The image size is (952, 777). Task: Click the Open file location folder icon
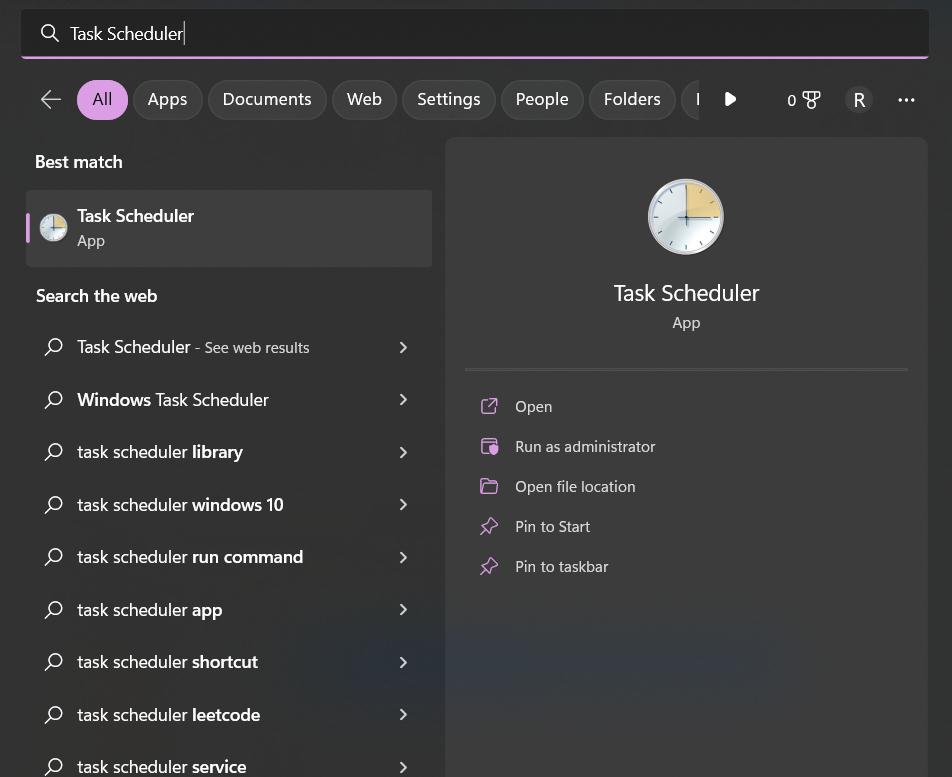pyautogui.click(x=489, y=486)
